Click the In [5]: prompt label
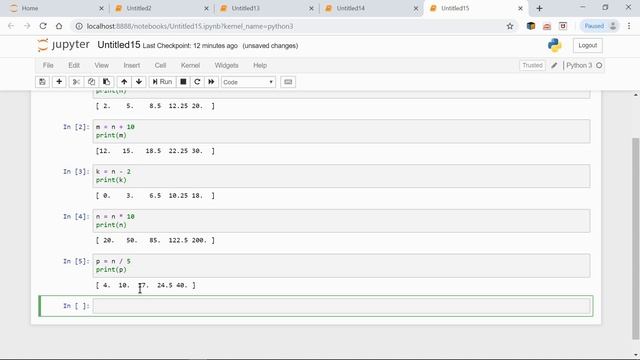 [x=76, y=261]
